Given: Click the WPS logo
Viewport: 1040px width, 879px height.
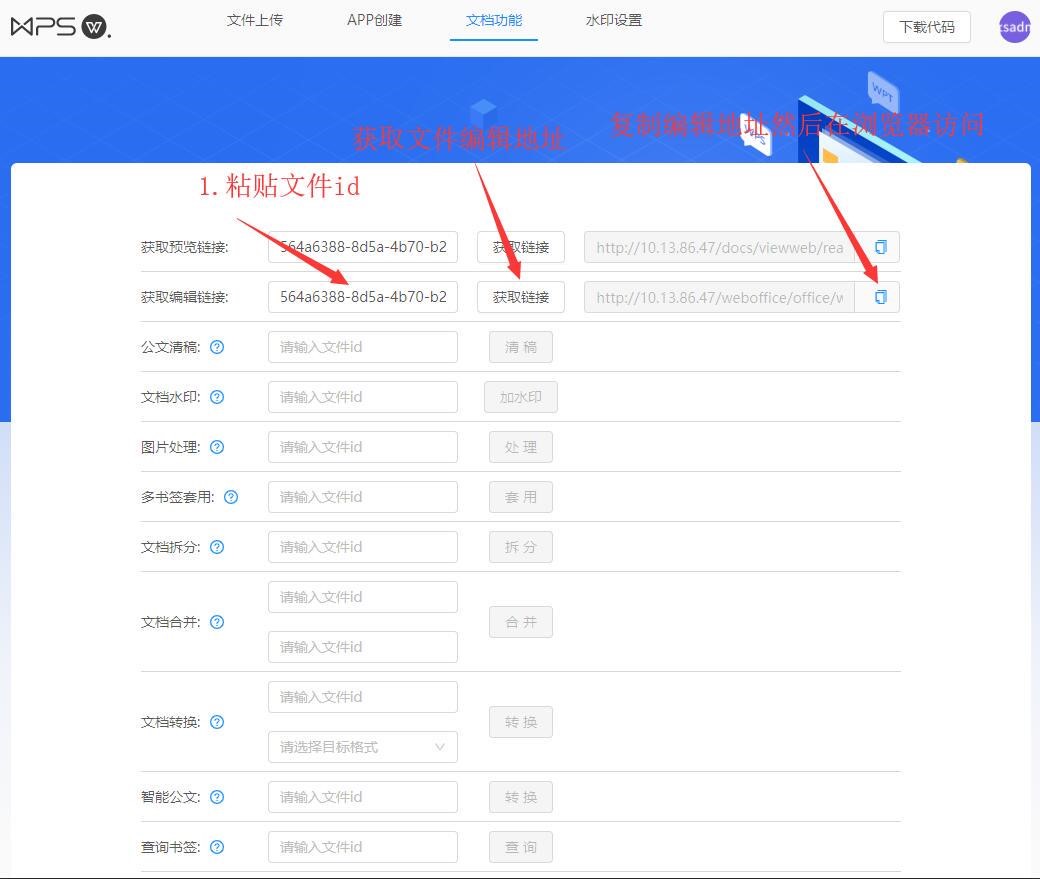Looking at the screenshot, I should coord(60,27).
